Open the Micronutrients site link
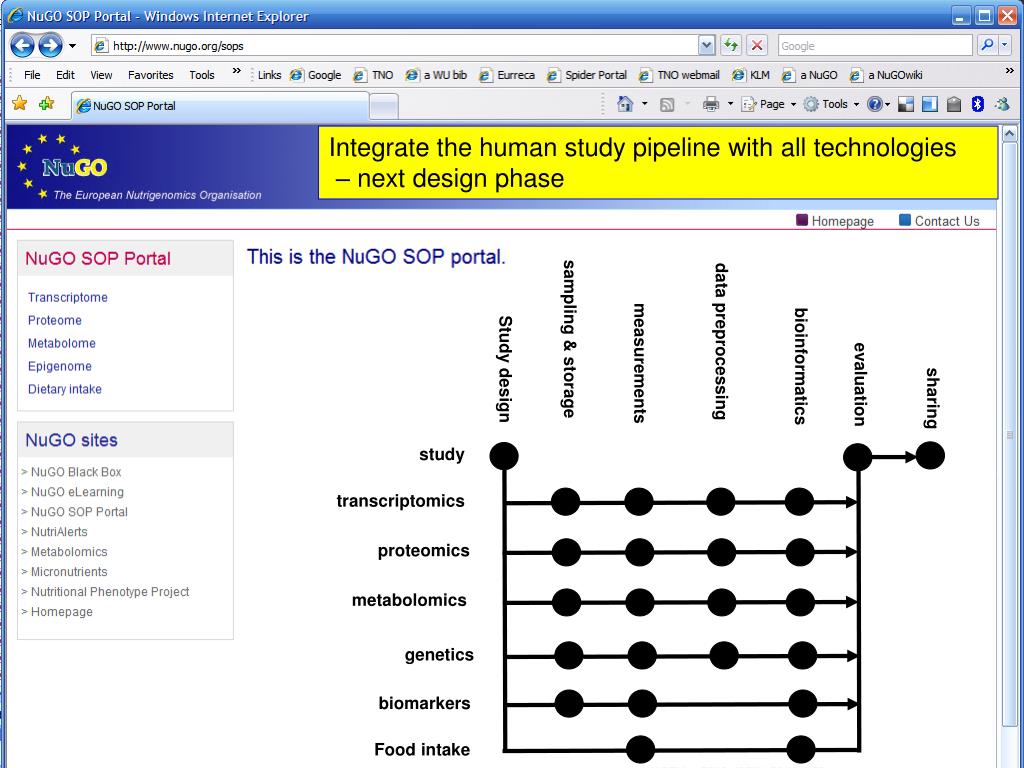 pyautogui.click(x=69, y=571)
